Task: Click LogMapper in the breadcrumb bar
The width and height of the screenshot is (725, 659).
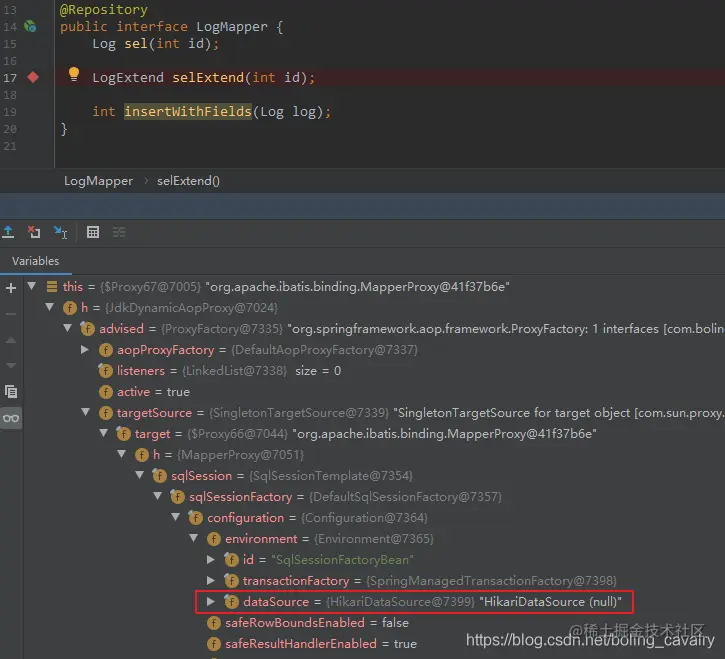Action: point(98,181)
